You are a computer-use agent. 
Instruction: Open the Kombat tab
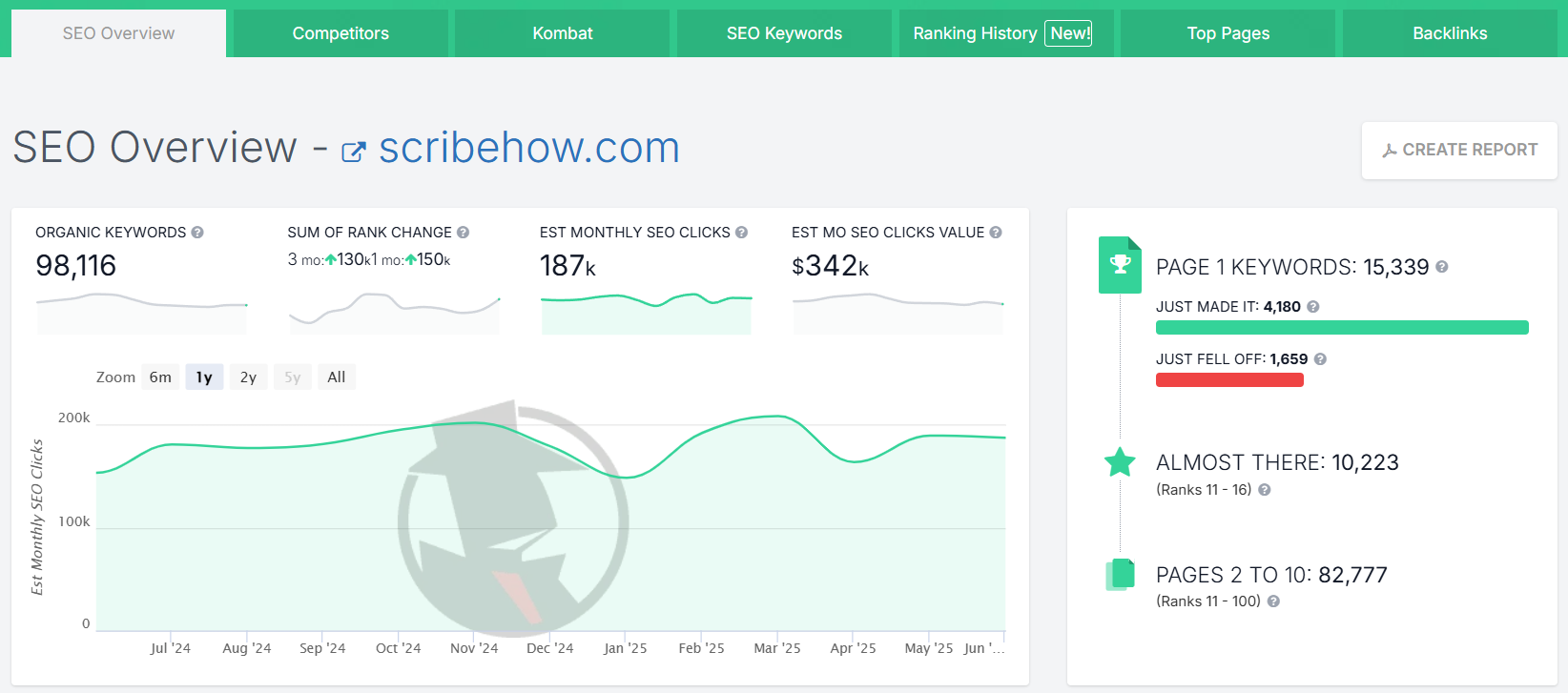coord(563,33)
